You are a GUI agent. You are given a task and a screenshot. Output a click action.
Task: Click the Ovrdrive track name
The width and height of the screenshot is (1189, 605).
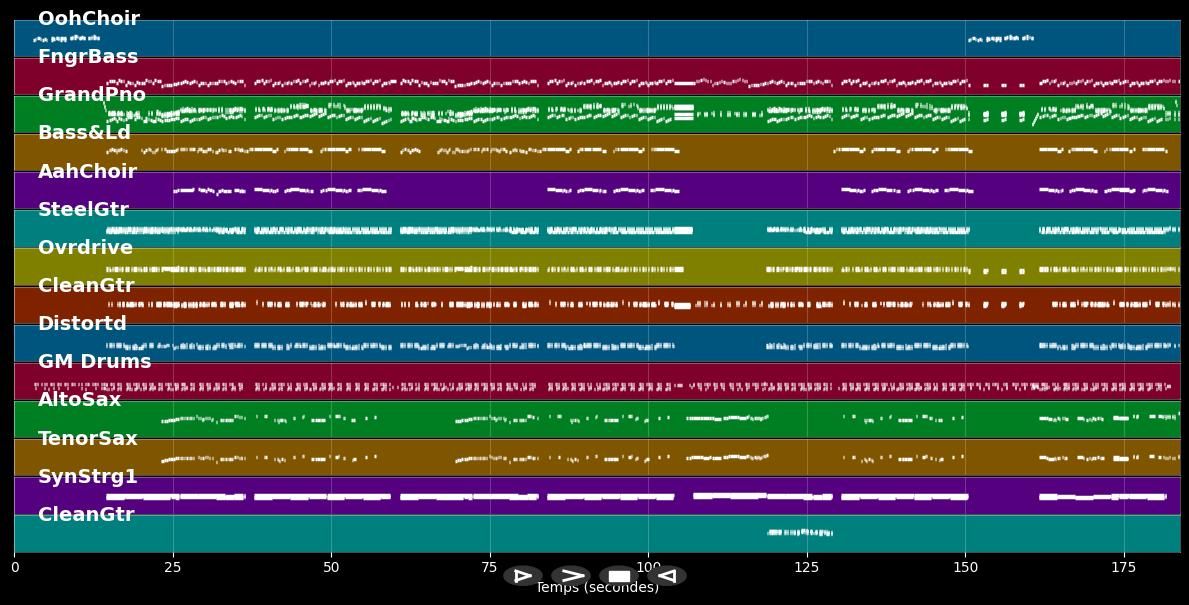85,248
